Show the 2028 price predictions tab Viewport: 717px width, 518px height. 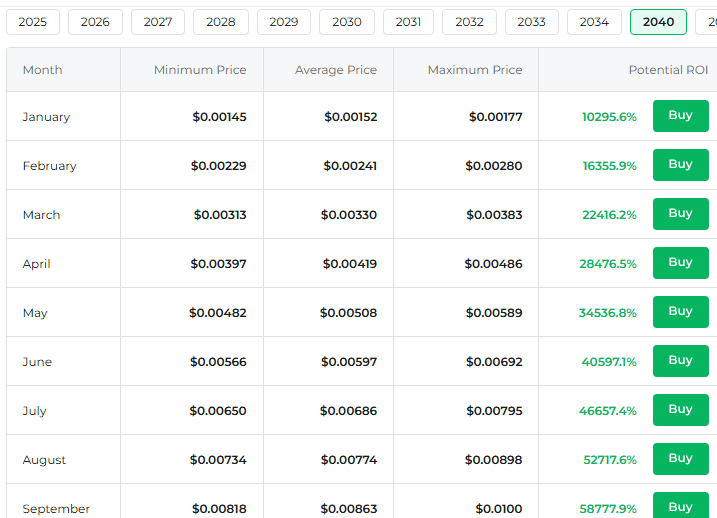click(221, 22)
